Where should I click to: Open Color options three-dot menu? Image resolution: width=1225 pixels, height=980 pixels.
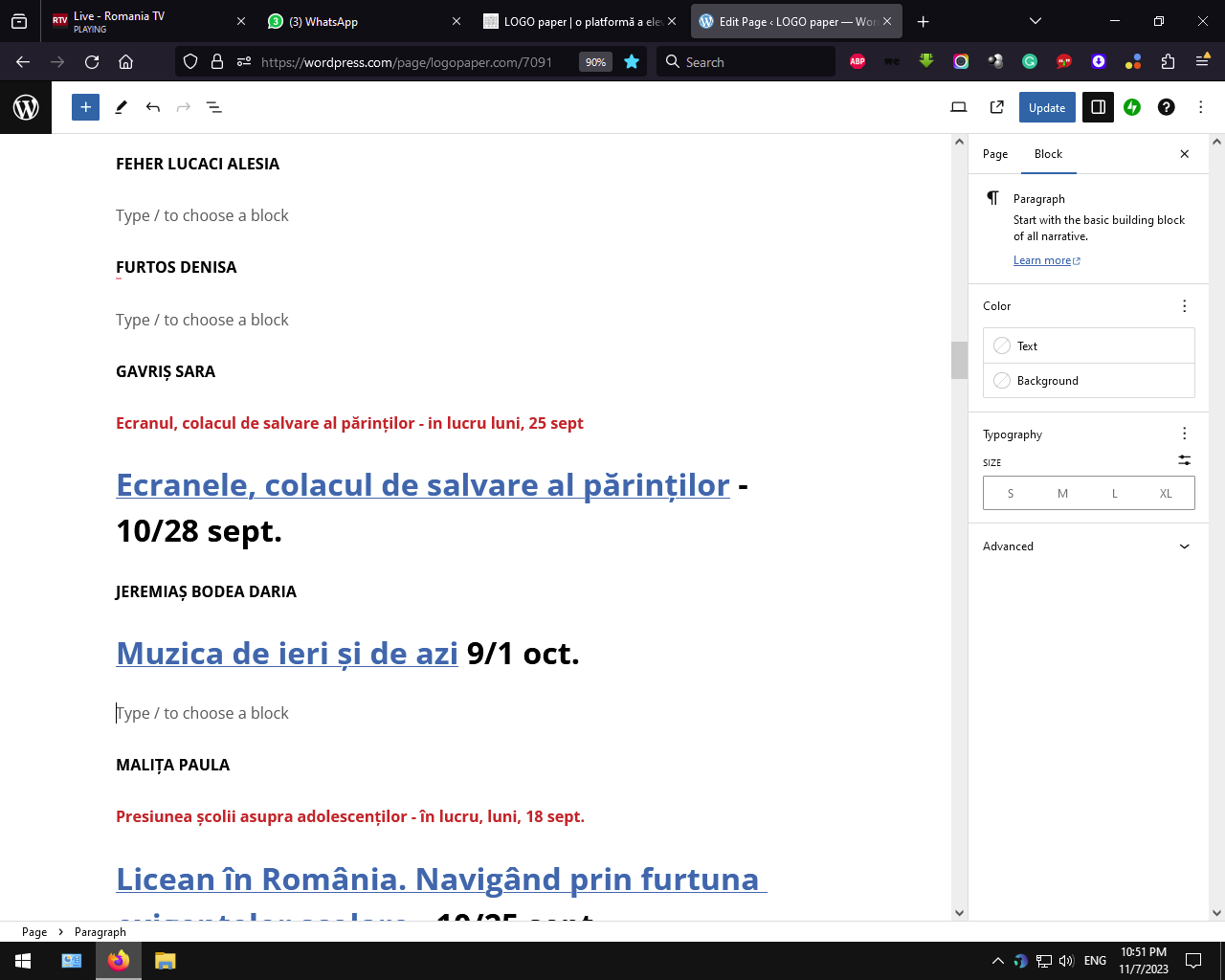click(x=1184, y=306)
